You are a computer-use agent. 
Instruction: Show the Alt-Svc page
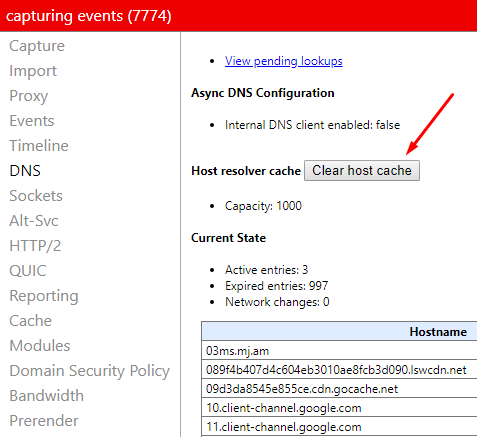tap(34, 221)
